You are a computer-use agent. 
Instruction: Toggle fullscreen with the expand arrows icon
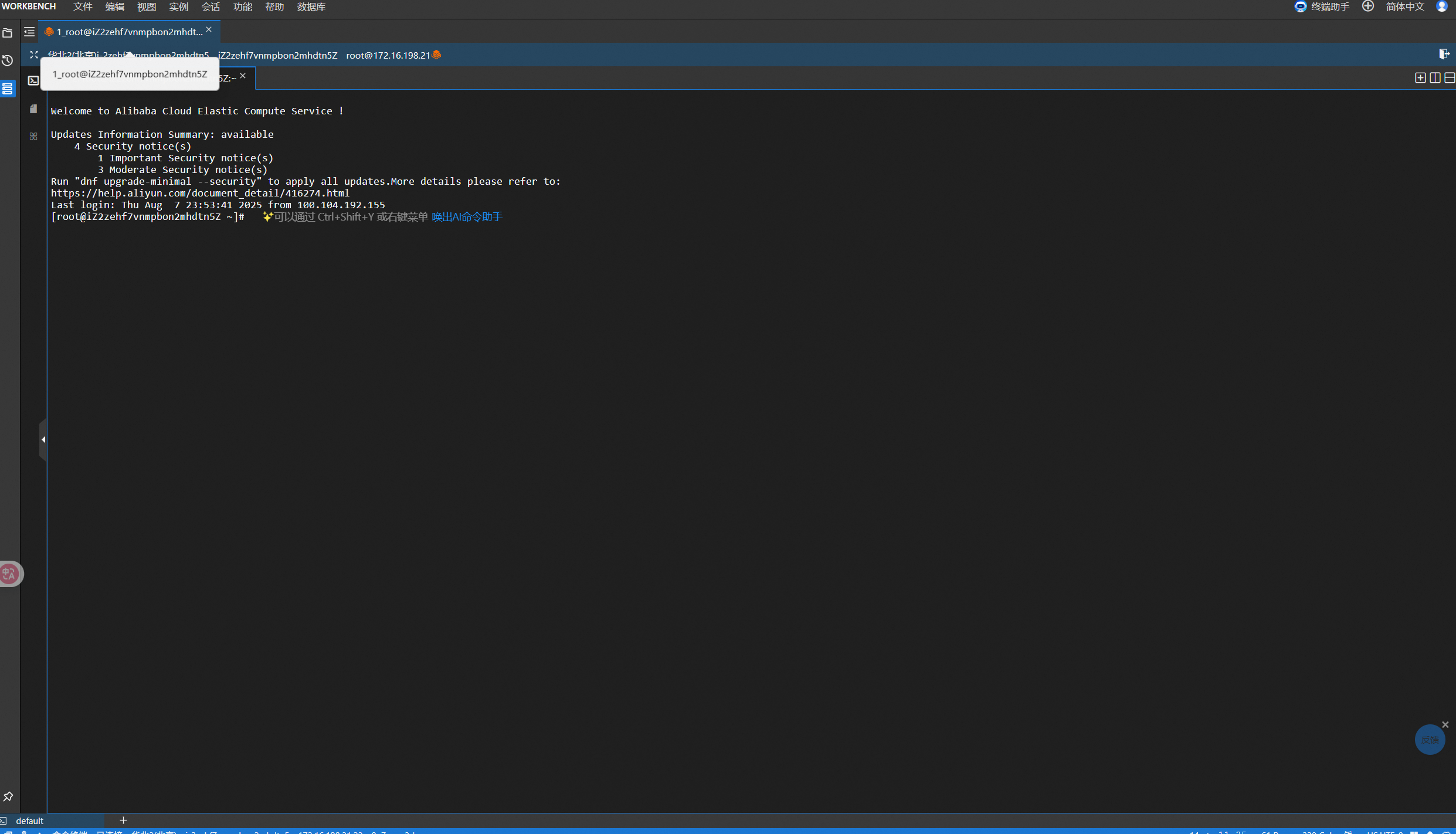(x=34, y=55)
